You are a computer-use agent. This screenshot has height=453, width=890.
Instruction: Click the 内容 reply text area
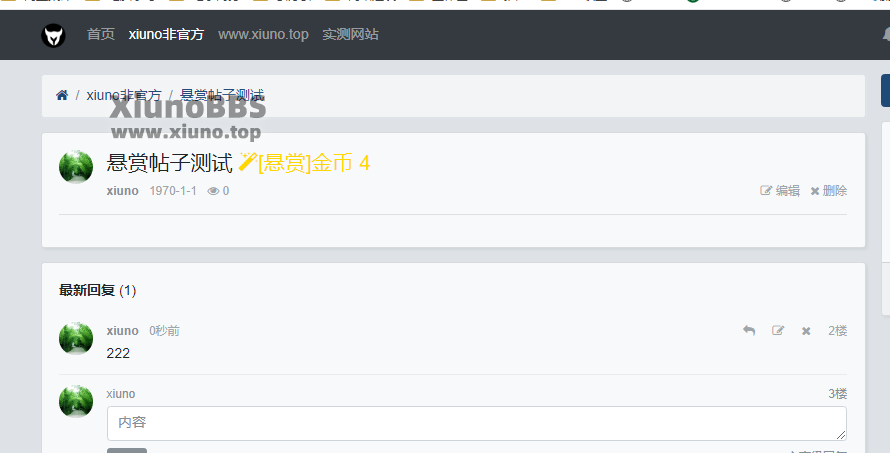(x=477, y=423)
